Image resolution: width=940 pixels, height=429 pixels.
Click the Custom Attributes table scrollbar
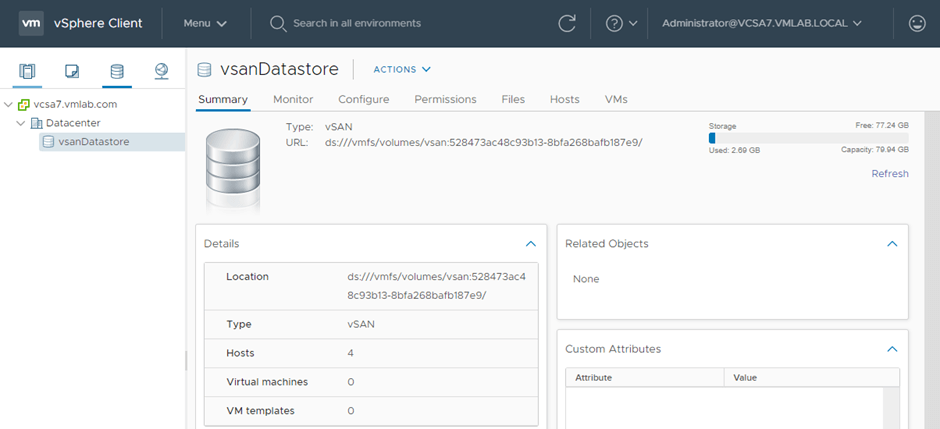tap(893, 407)
